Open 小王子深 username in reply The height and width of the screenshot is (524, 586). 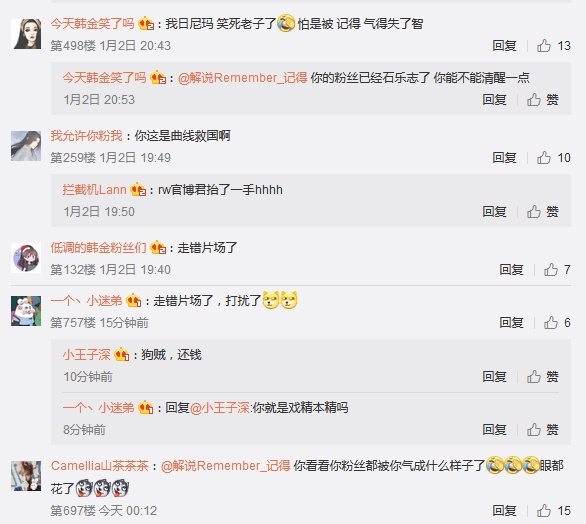86,355
